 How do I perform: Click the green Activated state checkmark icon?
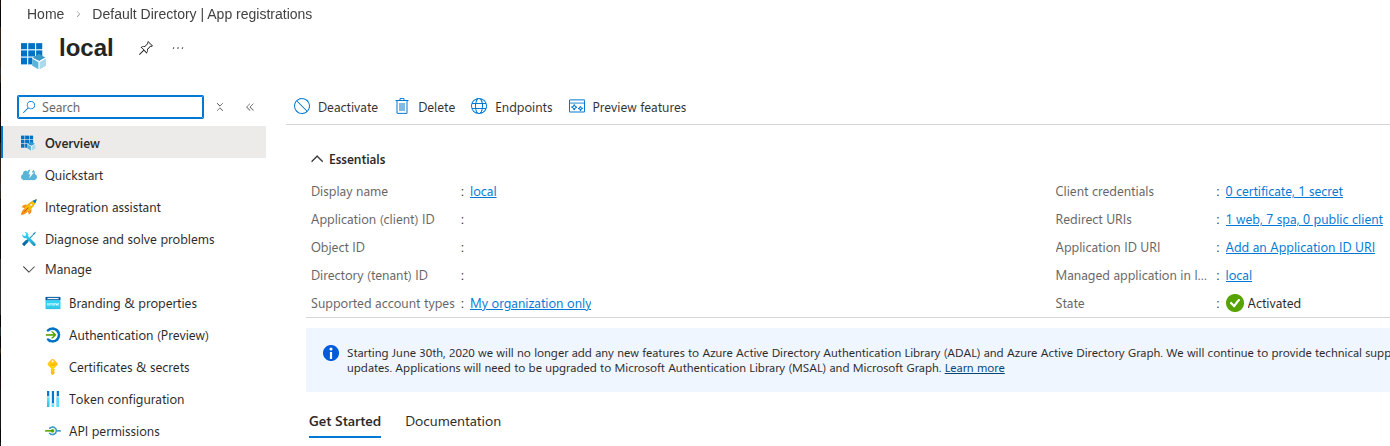click(1235, 303)
